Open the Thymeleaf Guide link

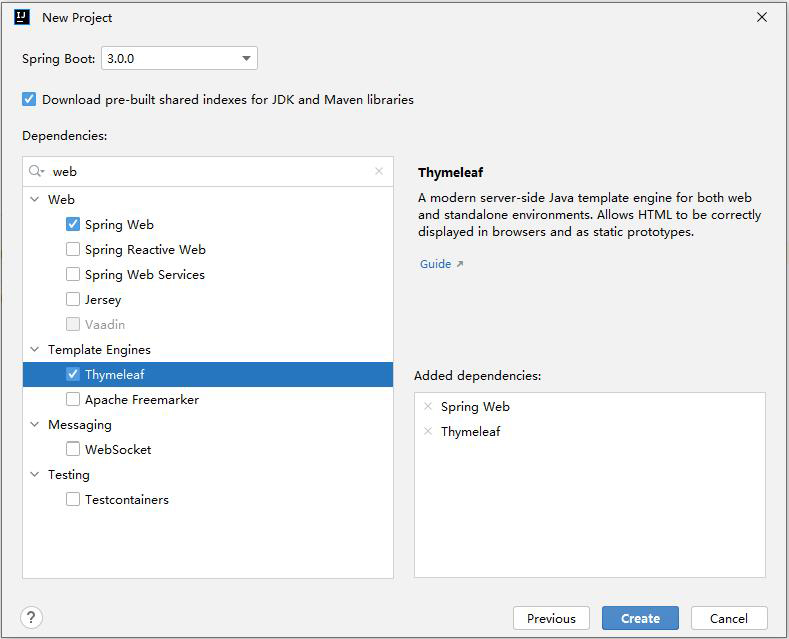[x=435, y=264]
